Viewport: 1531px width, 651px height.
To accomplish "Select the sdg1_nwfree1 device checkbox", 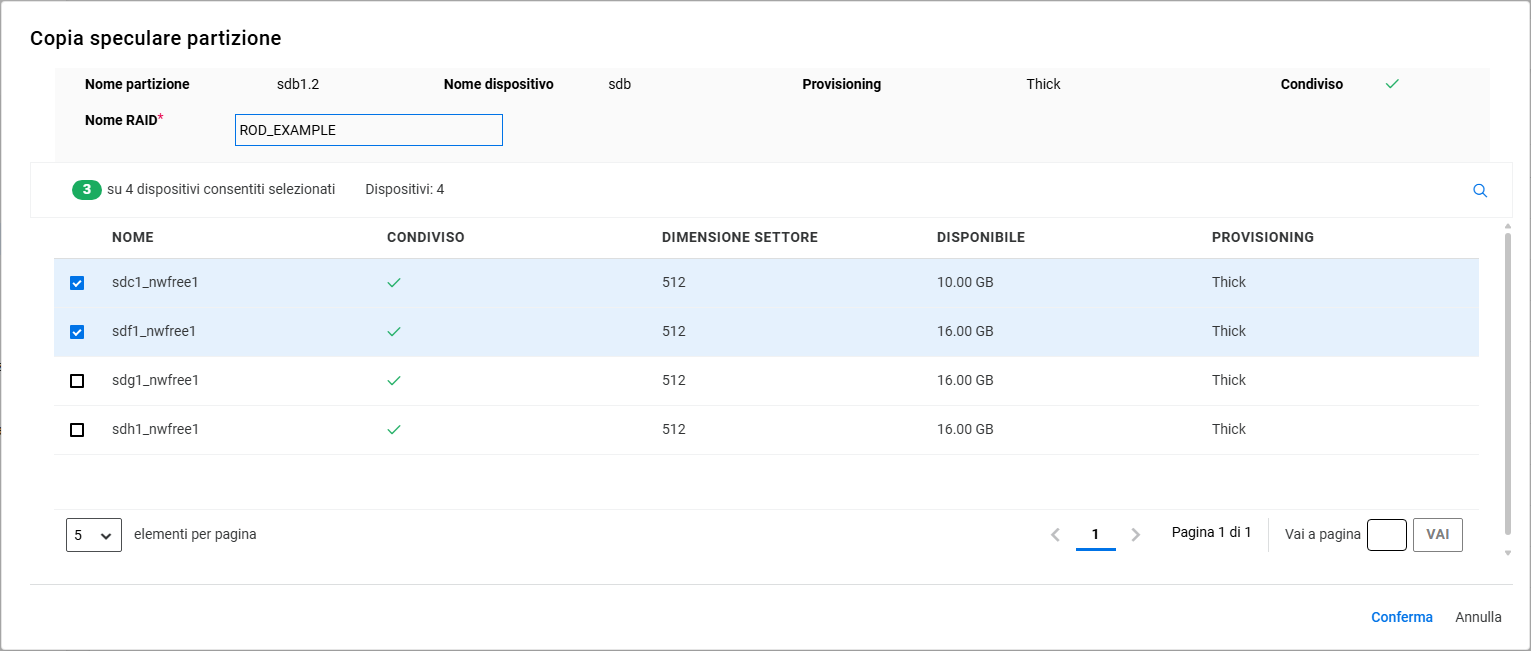I will click(x=77, y=381).
